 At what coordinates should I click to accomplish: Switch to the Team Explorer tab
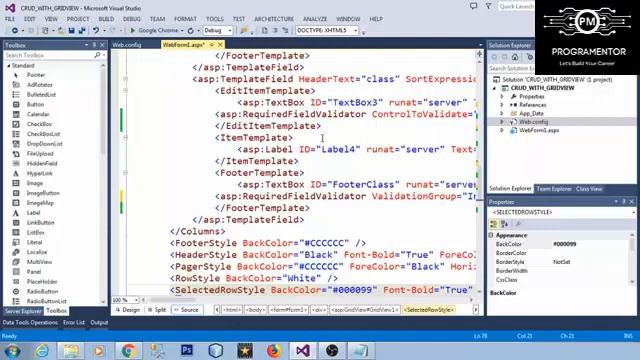pos(553,189)
